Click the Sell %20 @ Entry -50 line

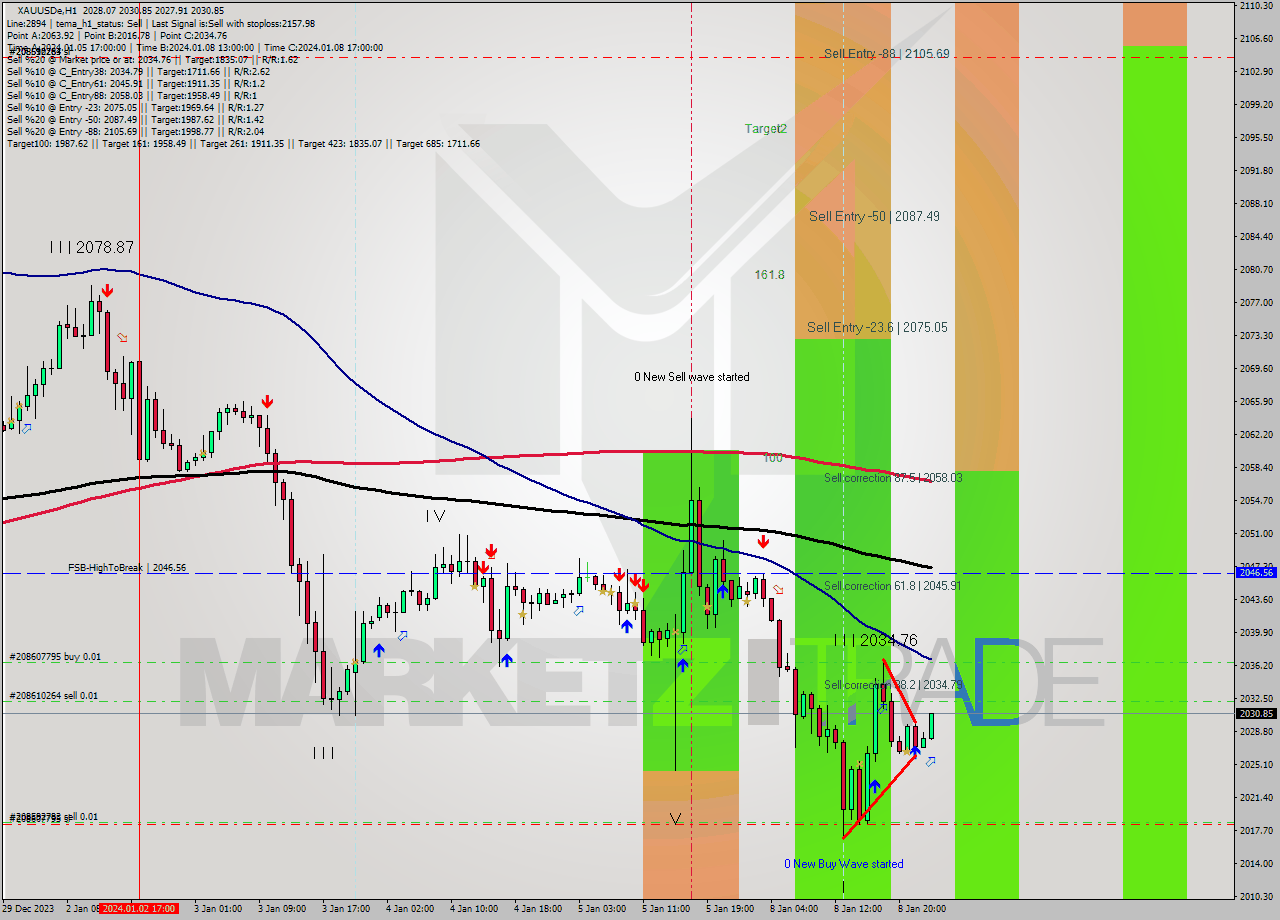click(x=135, y=119)
